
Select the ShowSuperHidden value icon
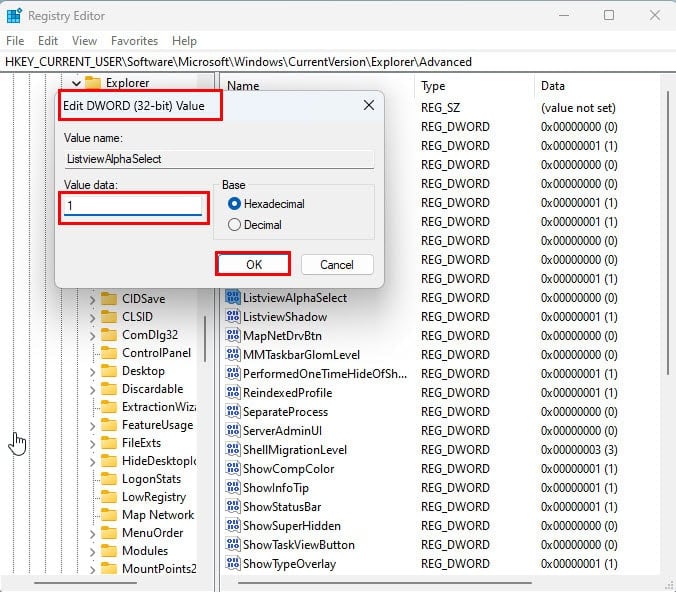[233, 525]
